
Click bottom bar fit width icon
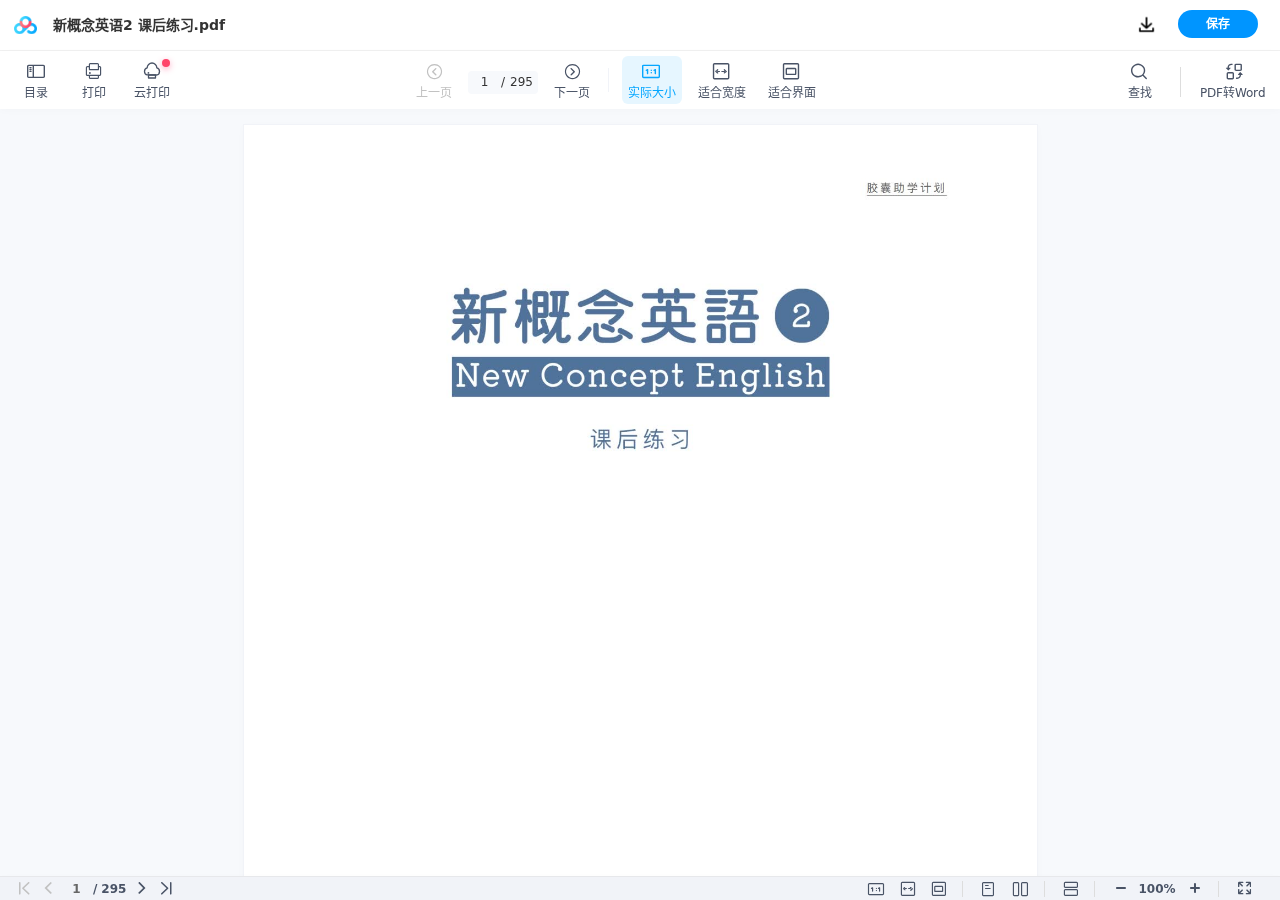click(908, 888)
